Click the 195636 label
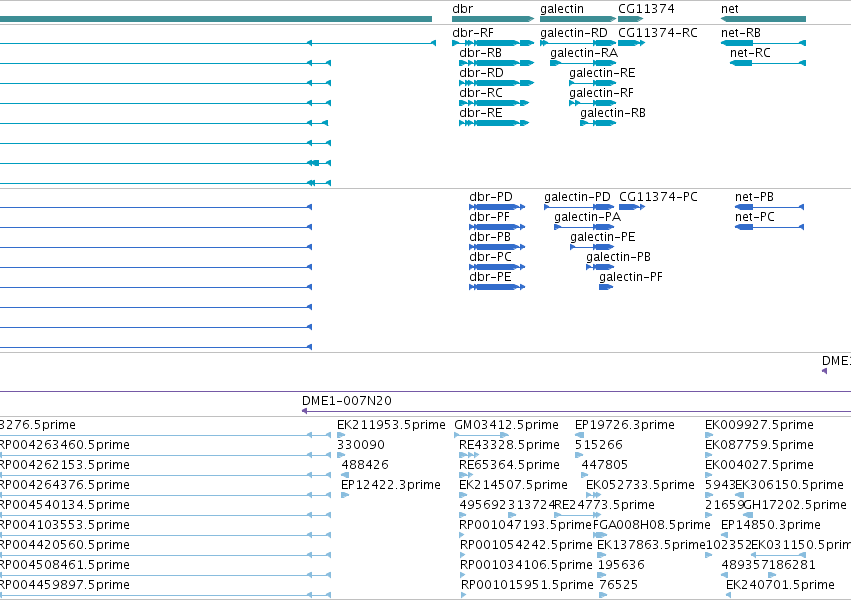 (621, 565)
